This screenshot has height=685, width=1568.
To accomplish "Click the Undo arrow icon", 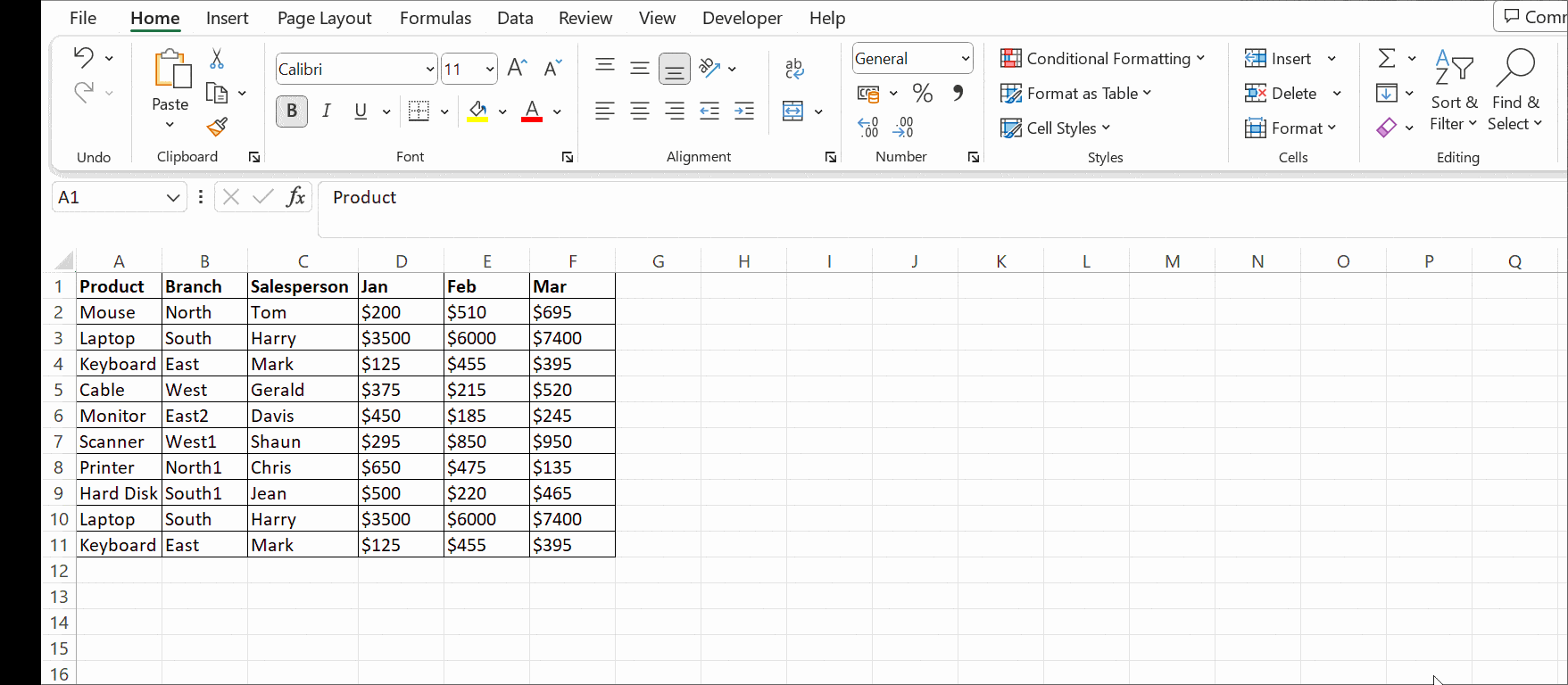I will pyautogui.click(x=84, y=58).
